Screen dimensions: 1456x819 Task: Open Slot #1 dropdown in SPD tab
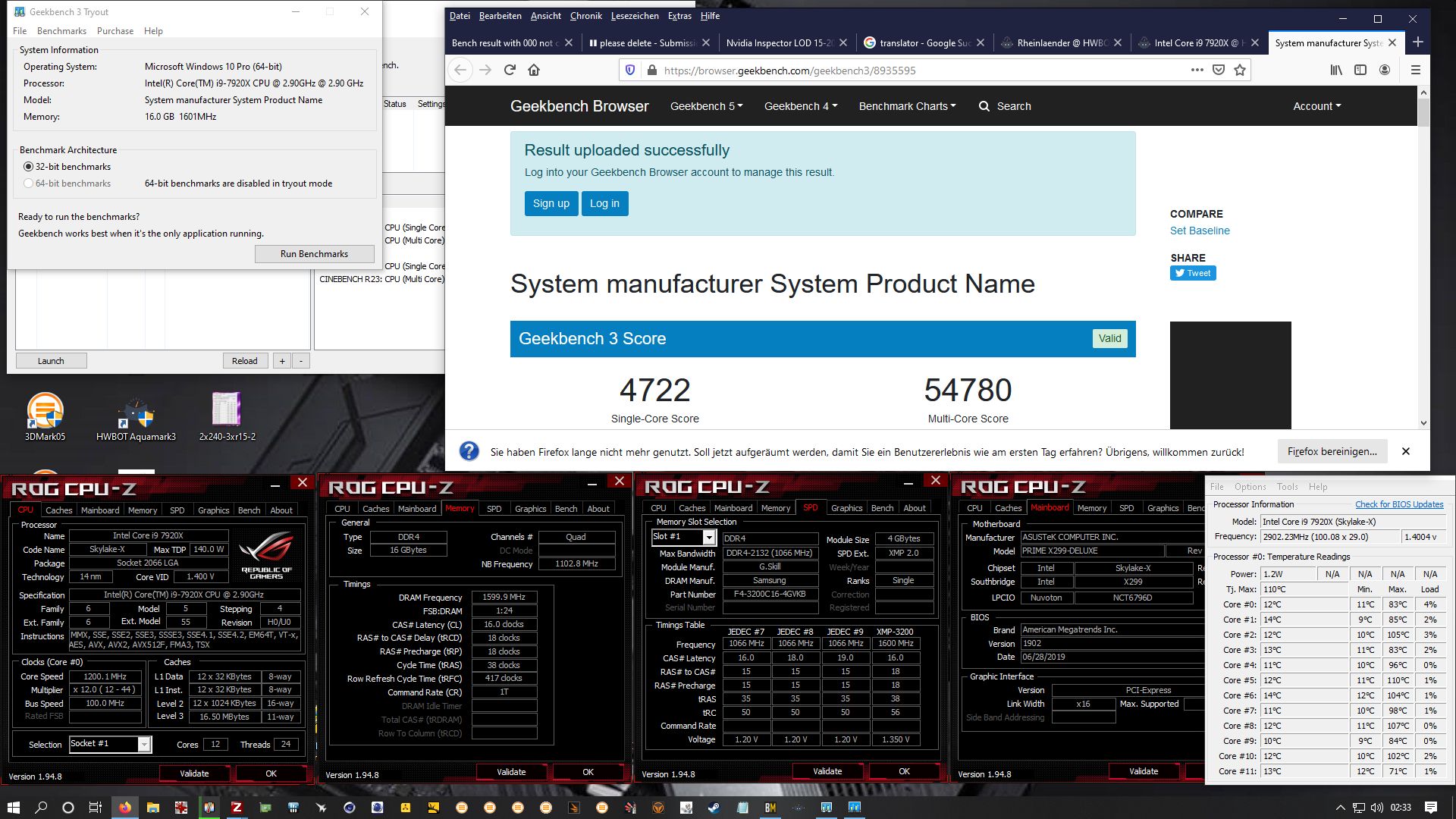pos(709,538)
